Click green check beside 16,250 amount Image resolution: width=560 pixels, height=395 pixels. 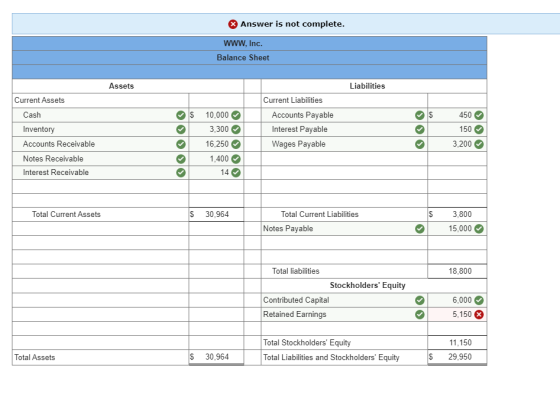coord(236,144)
